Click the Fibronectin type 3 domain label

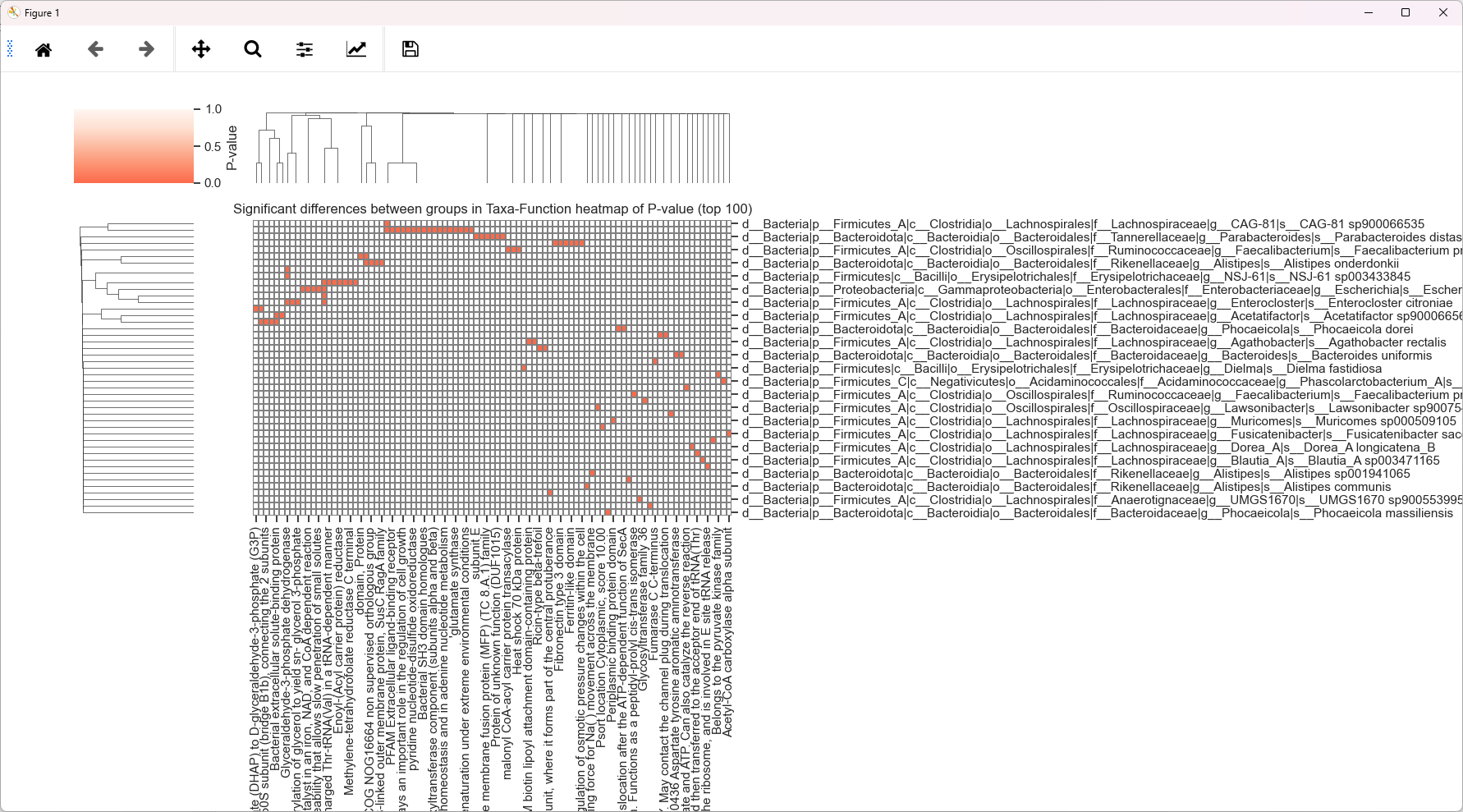coord(560,599)
